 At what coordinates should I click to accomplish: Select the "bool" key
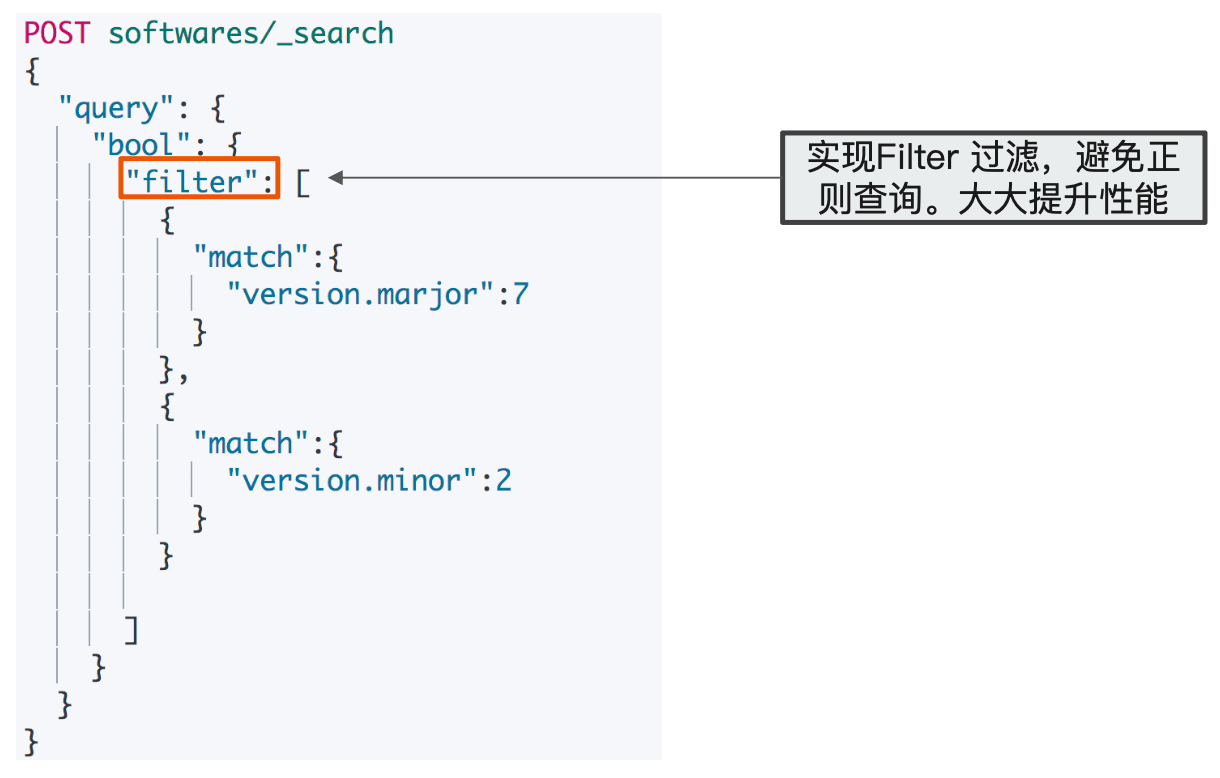click(143, 145)
